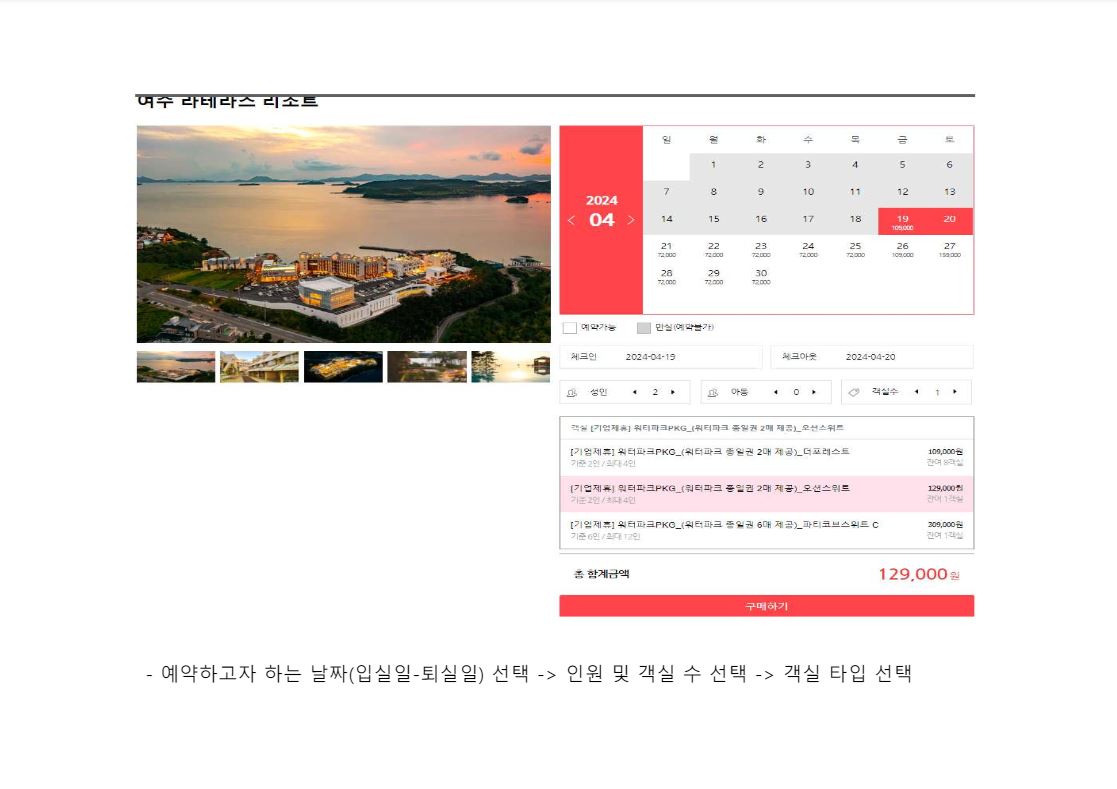Open the 체크아웃 date field

click(x=871, y=357)
